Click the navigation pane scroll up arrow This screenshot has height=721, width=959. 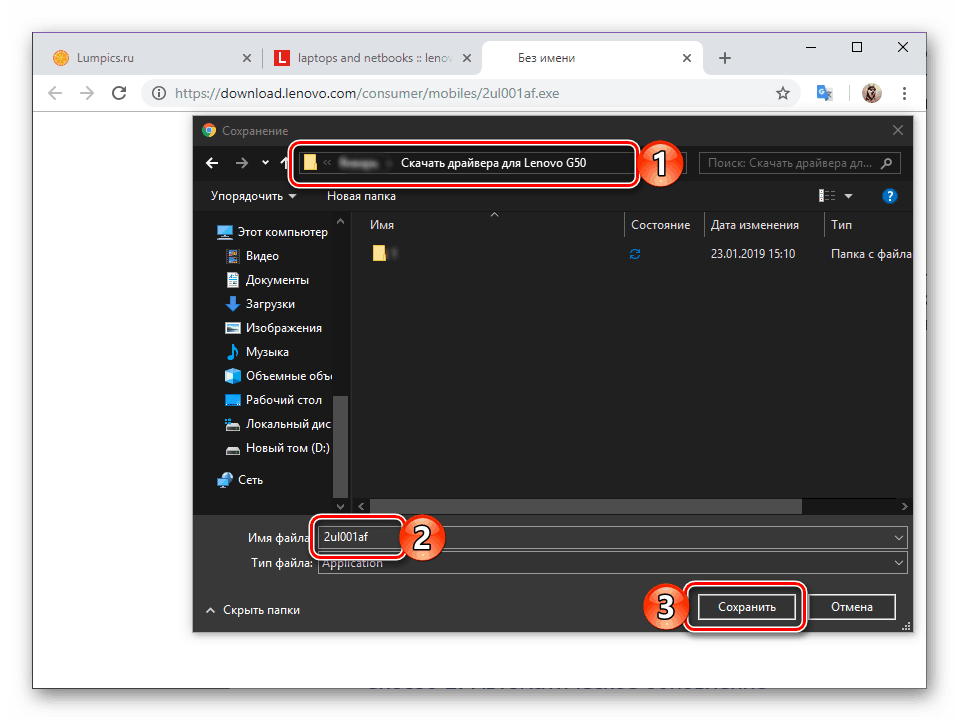[341, 221]
